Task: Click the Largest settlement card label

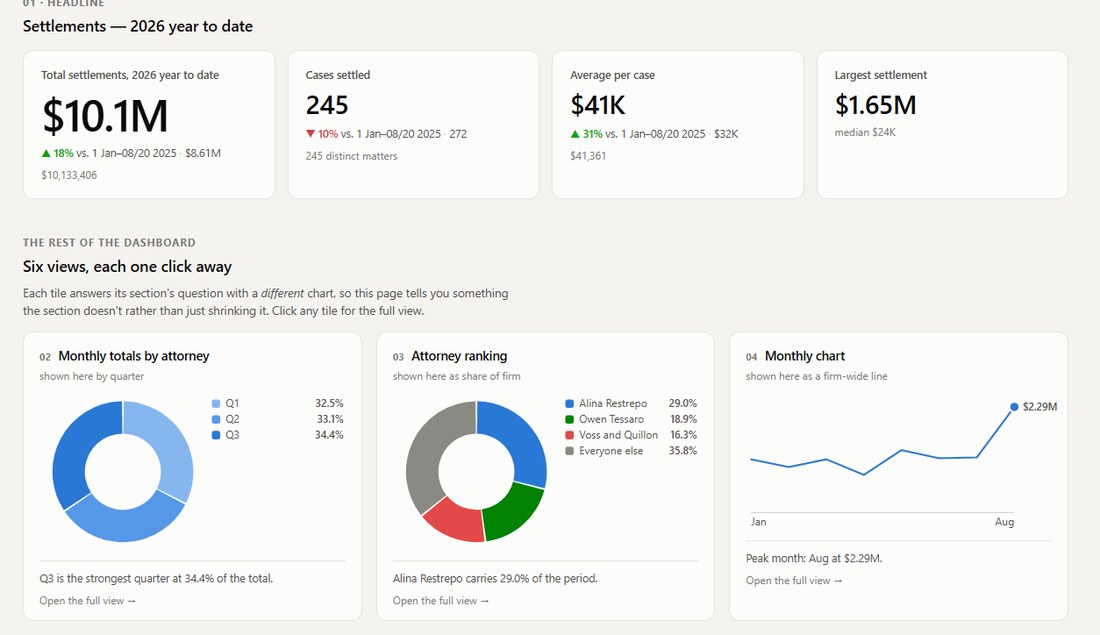Action: pyautogui.click(x=880, y=75)
